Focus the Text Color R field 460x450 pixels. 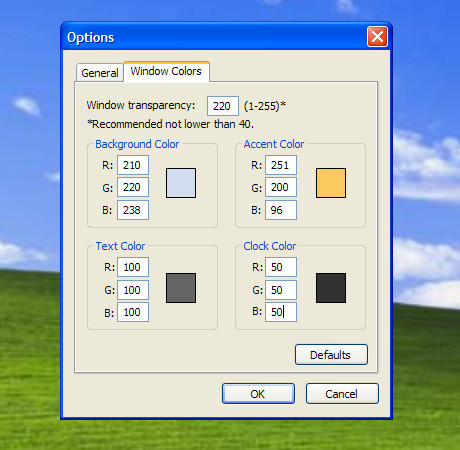point(133,267)
